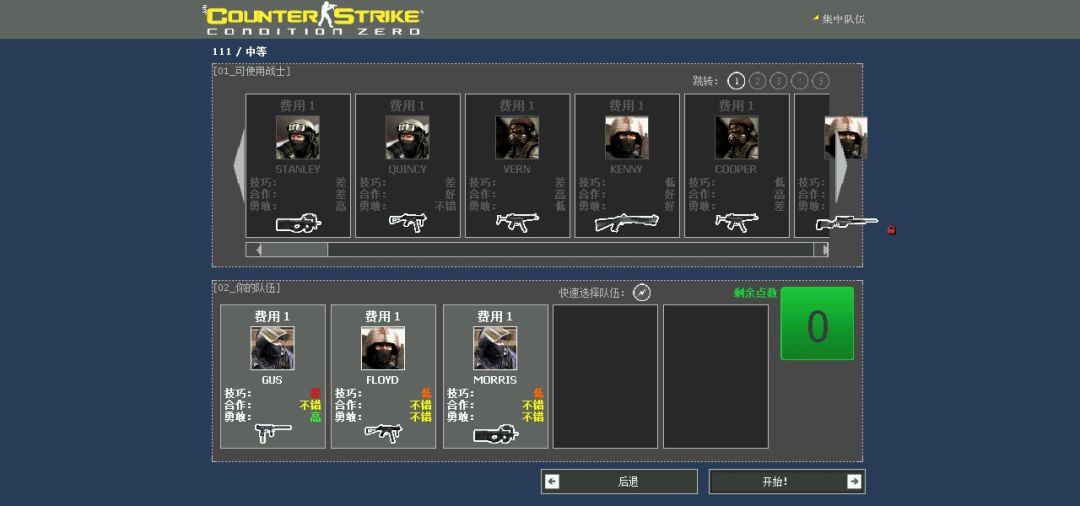Select STANLEY's portrait in available fighters

(298, 137)
